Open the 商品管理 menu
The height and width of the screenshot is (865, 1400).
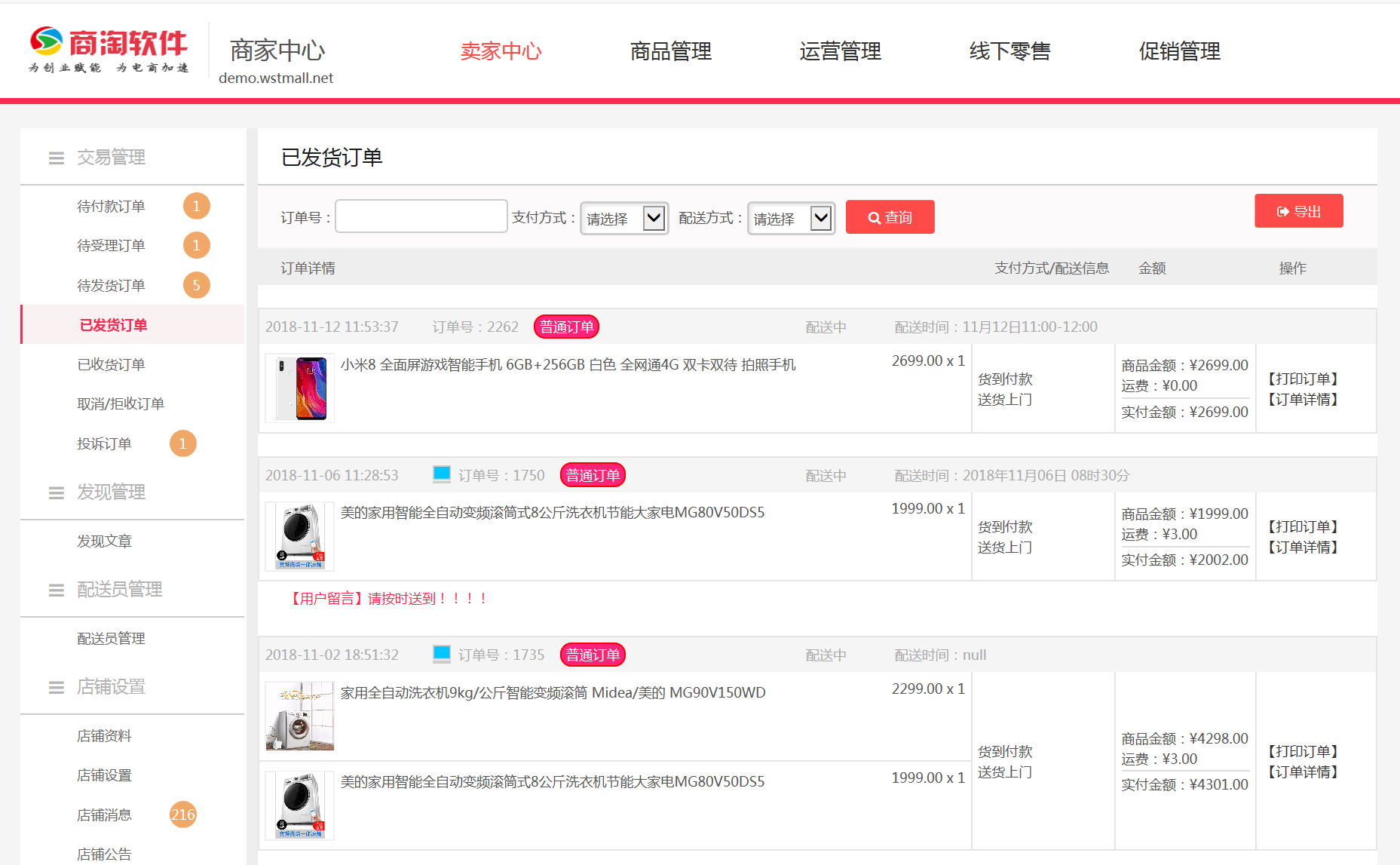pyautogui.click(x=670, y=51)
